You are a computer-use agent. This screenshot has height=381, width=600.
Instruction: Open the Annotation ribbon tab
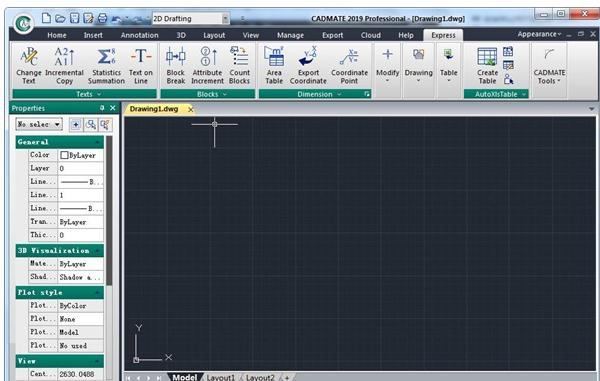[139, 35]
